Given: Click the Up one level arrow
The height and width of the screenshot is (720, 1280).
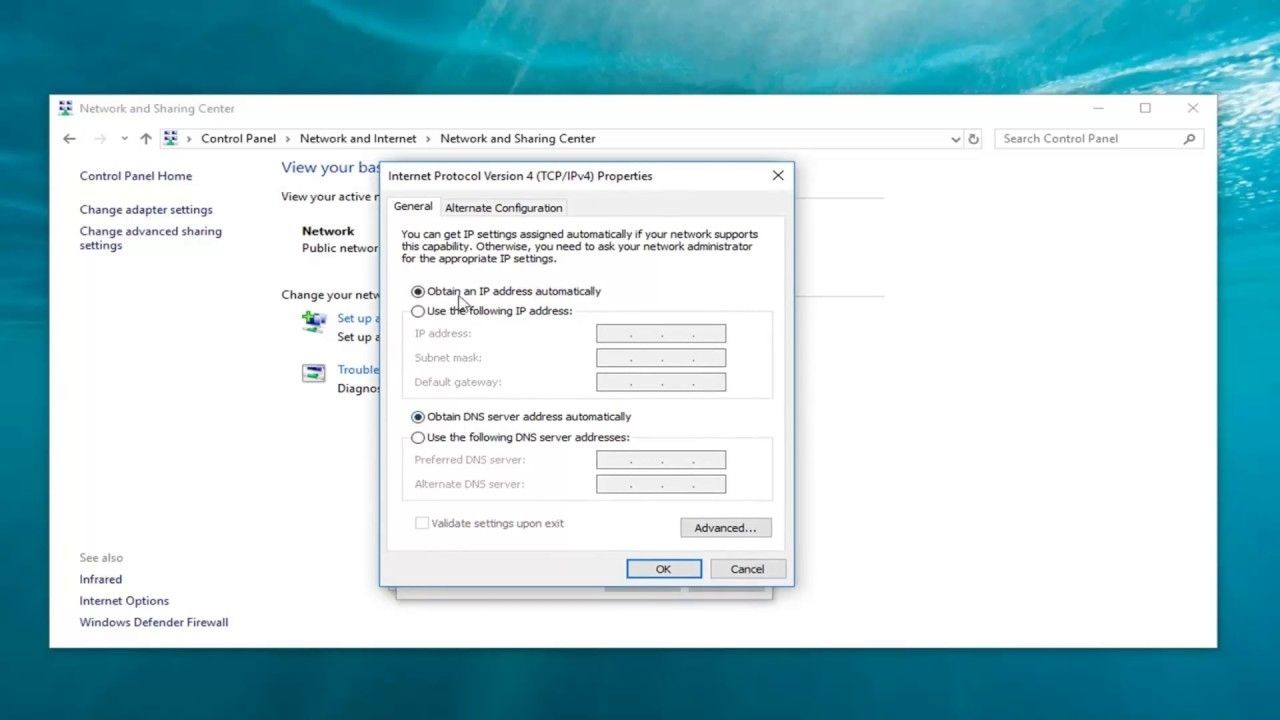Looking at the screenshot, I should point(146,139).
